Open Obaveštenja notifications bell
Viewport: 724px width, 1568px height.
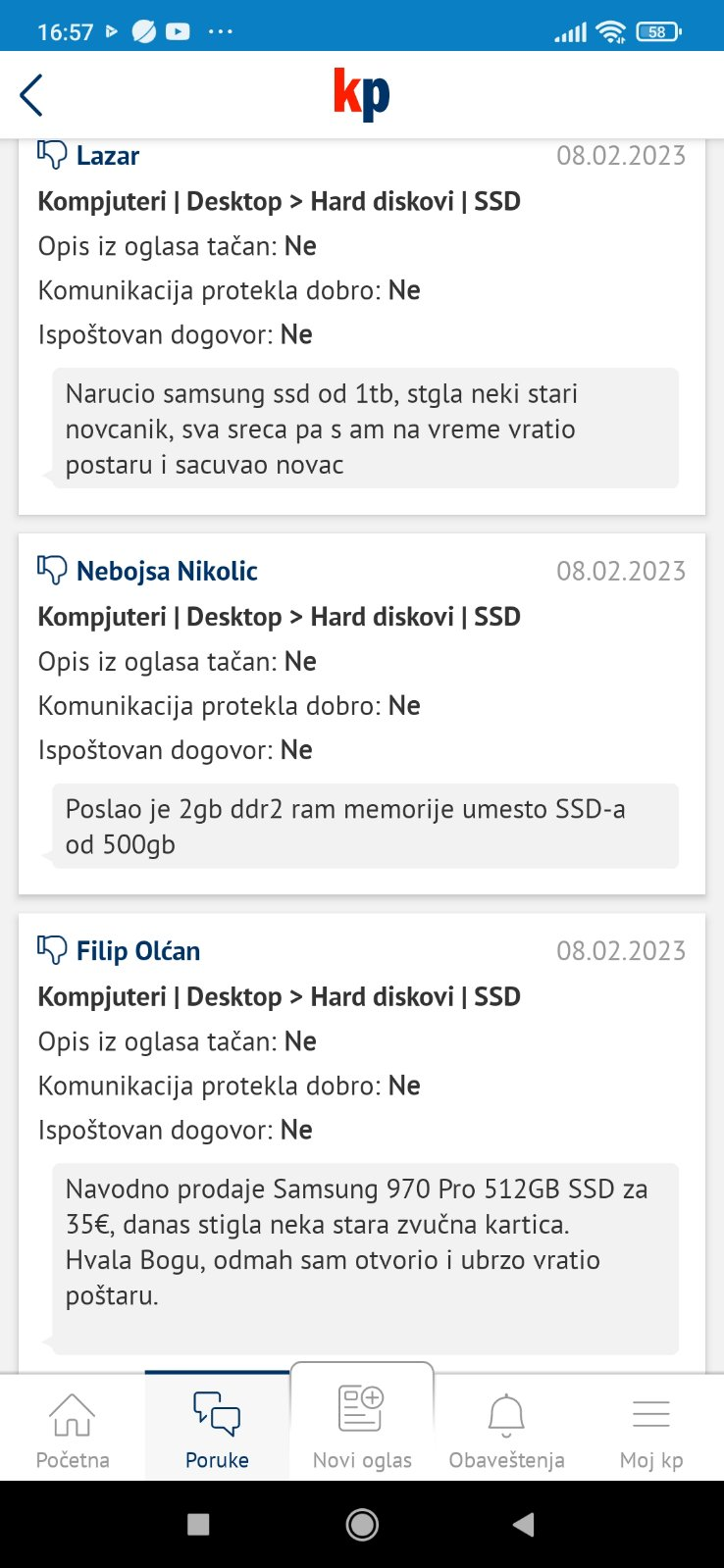tap(506, 1428)
